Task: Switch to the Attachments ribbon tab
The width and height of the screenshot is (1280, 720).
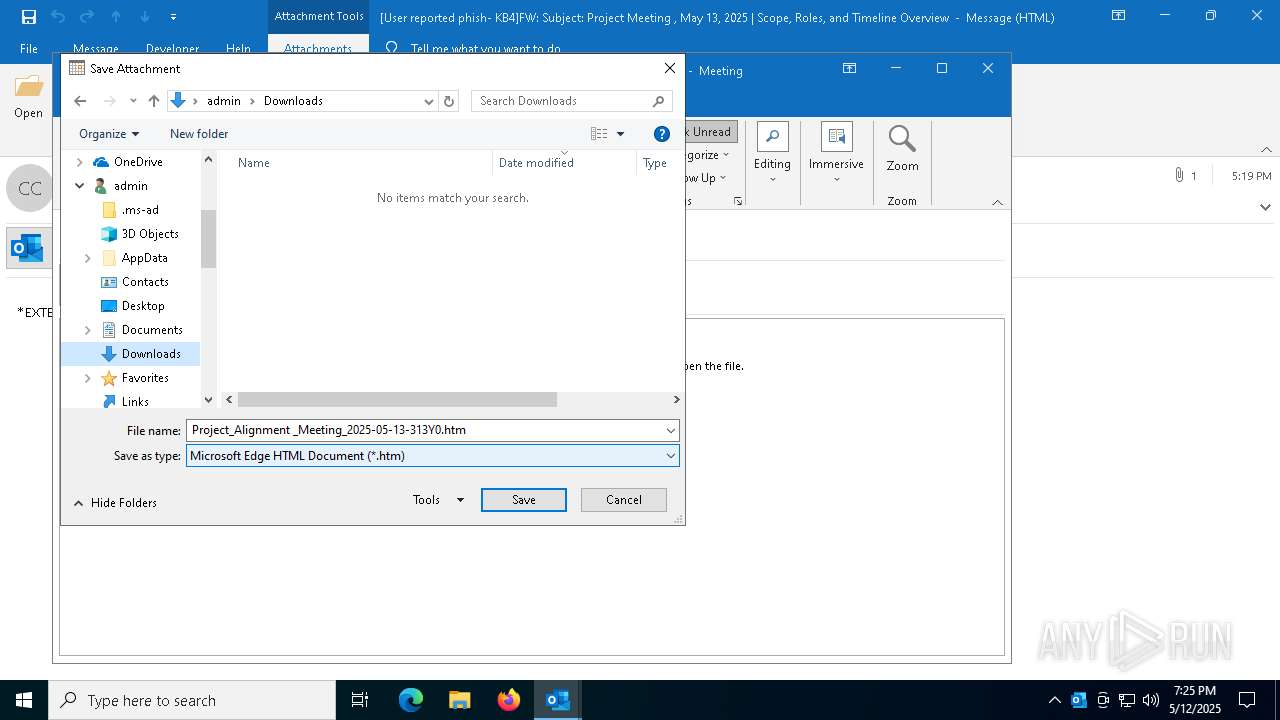Action: point(318,49)
